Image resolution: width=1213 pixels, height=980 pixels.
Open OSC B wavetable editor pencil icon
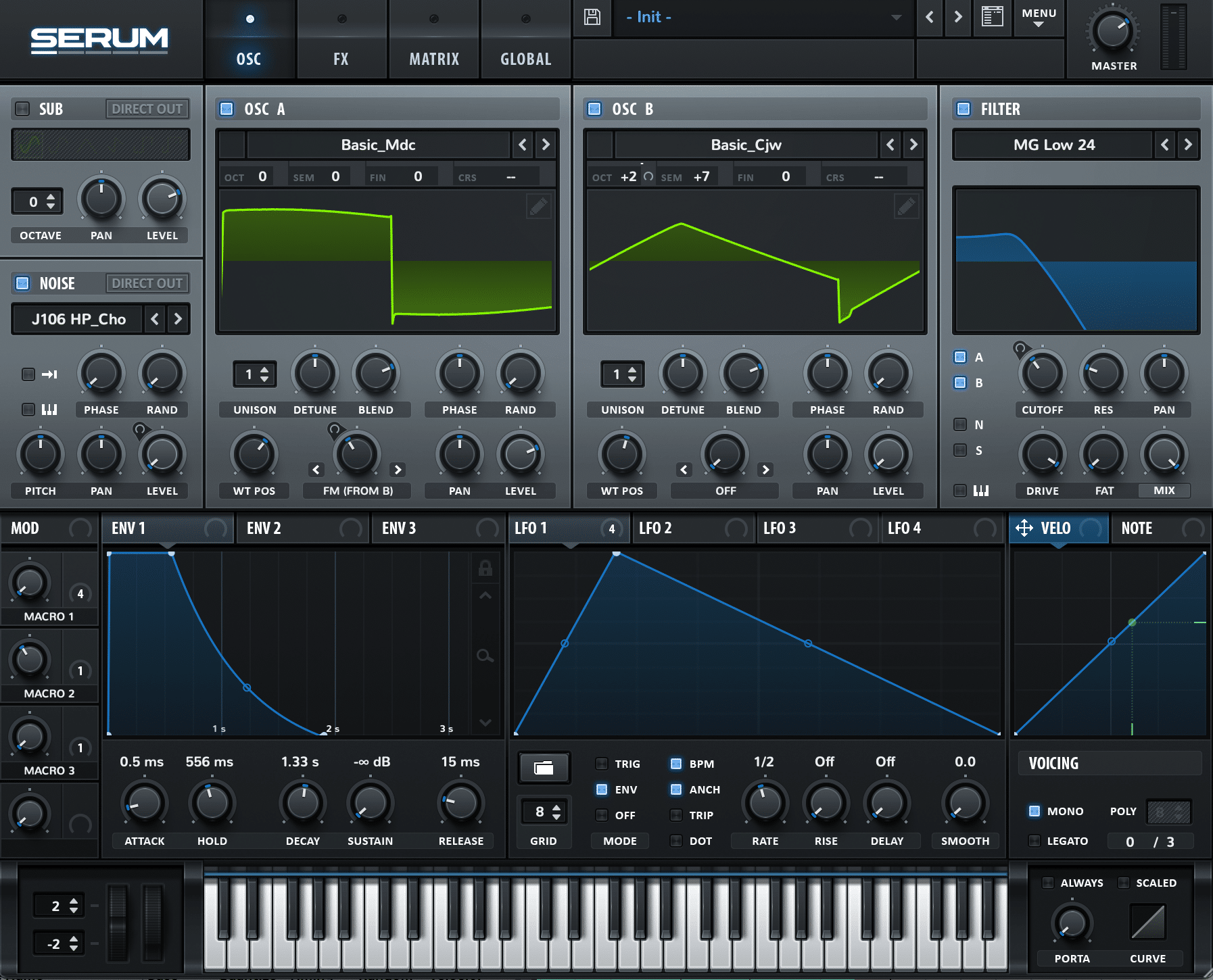coord(906,206)
